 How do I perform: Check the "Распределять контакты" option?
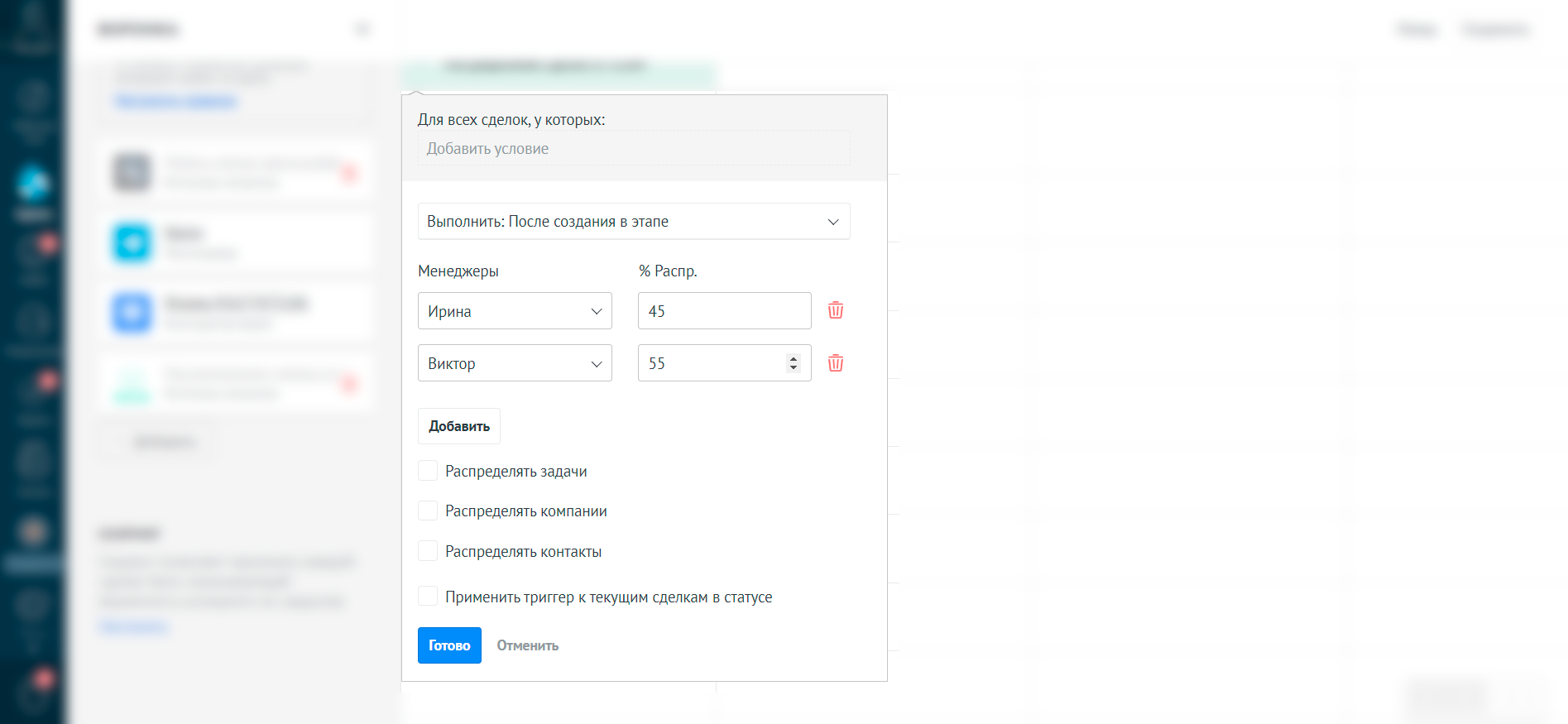tap(428, 551)
